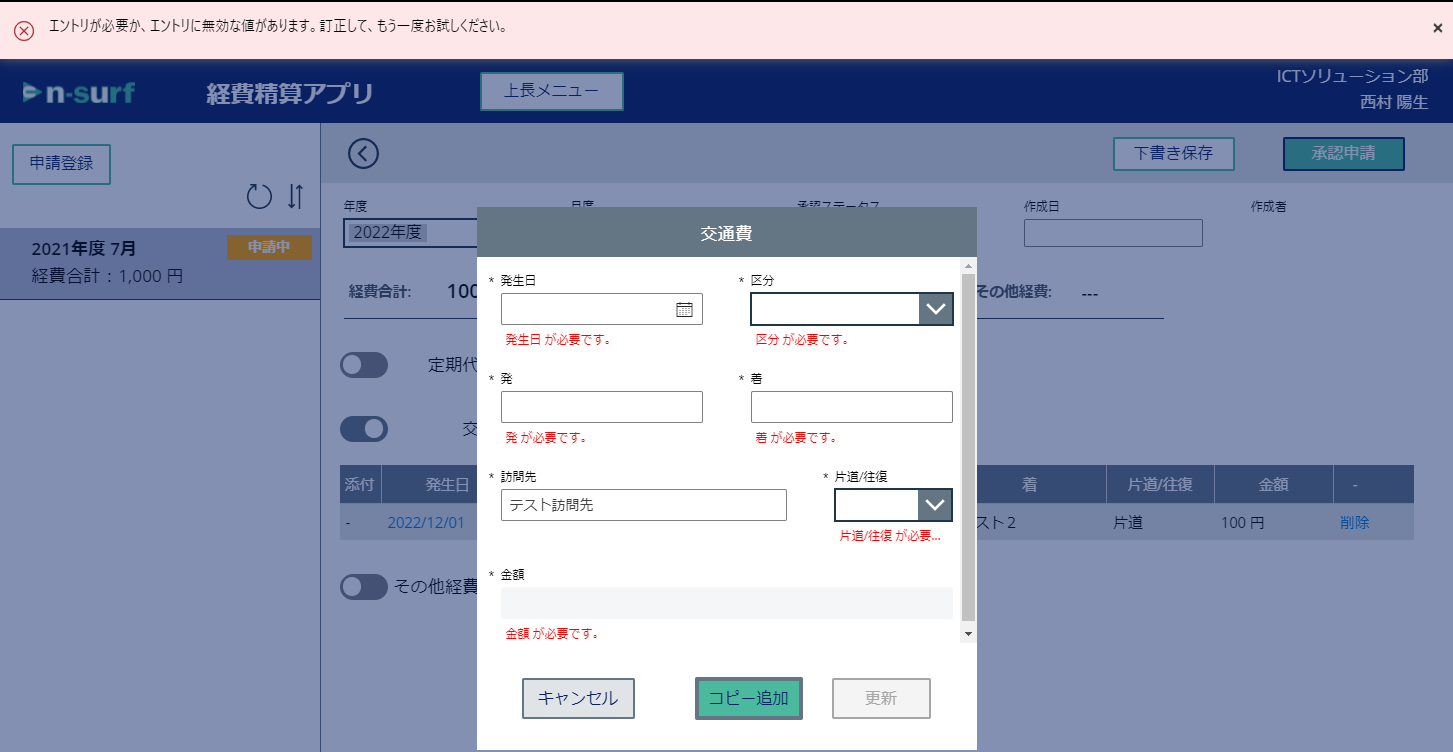Cancel the 交通費 dialog
The height and width of the screenshot is (752, 1453).
click(x=578, y=698)
